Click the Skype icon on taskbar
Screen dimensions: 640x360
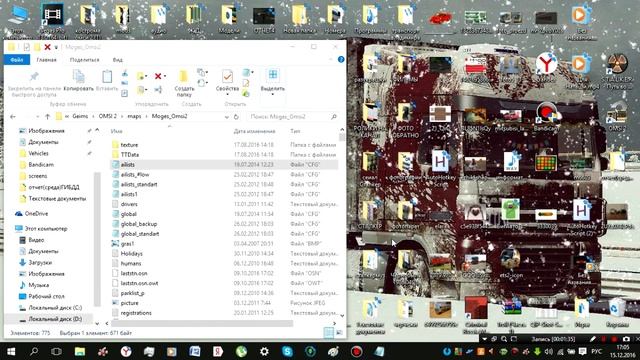point(287,351)
